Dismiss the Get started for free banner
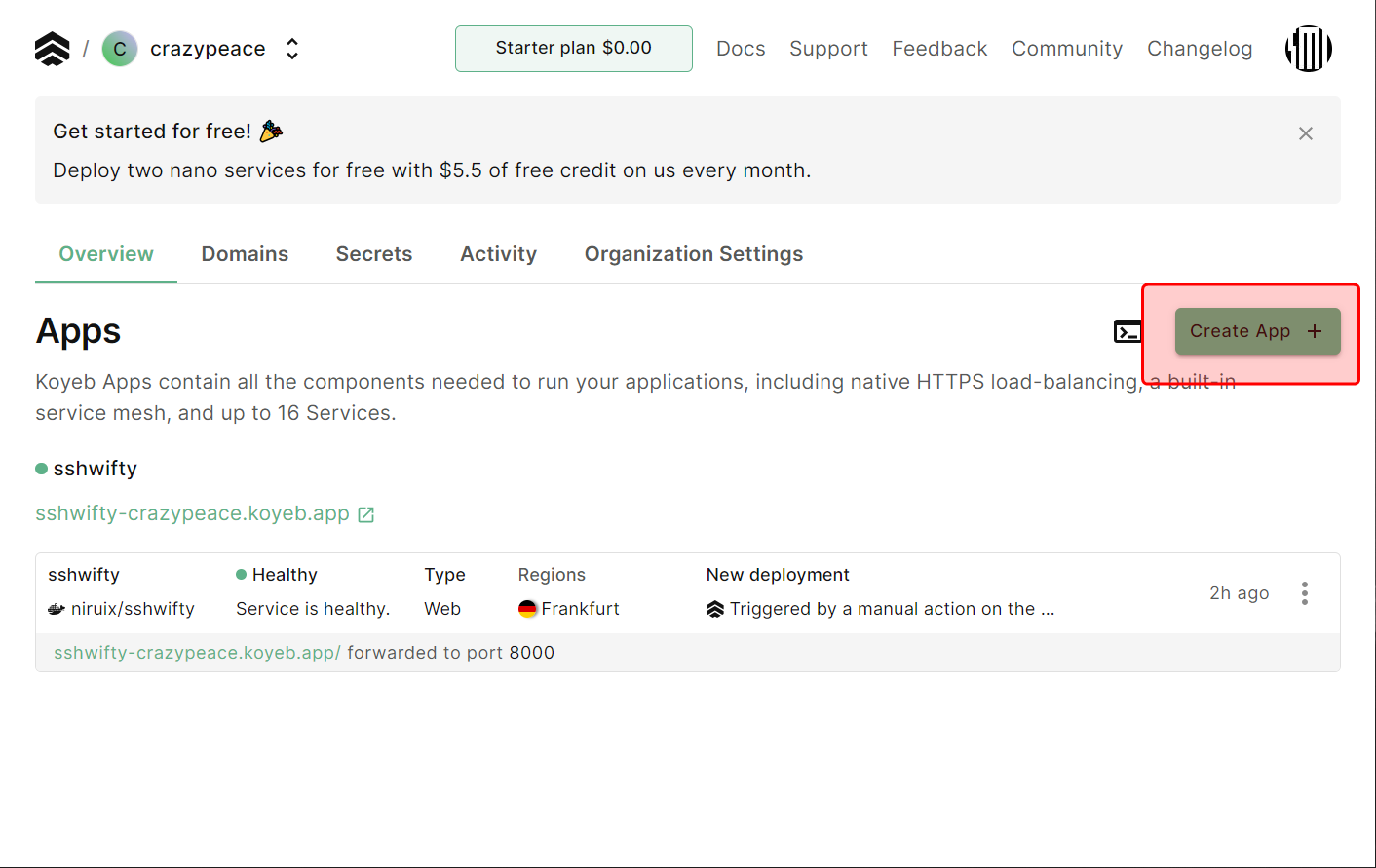The width and height of the screenshot is (1376, 868). point(1306,133)
